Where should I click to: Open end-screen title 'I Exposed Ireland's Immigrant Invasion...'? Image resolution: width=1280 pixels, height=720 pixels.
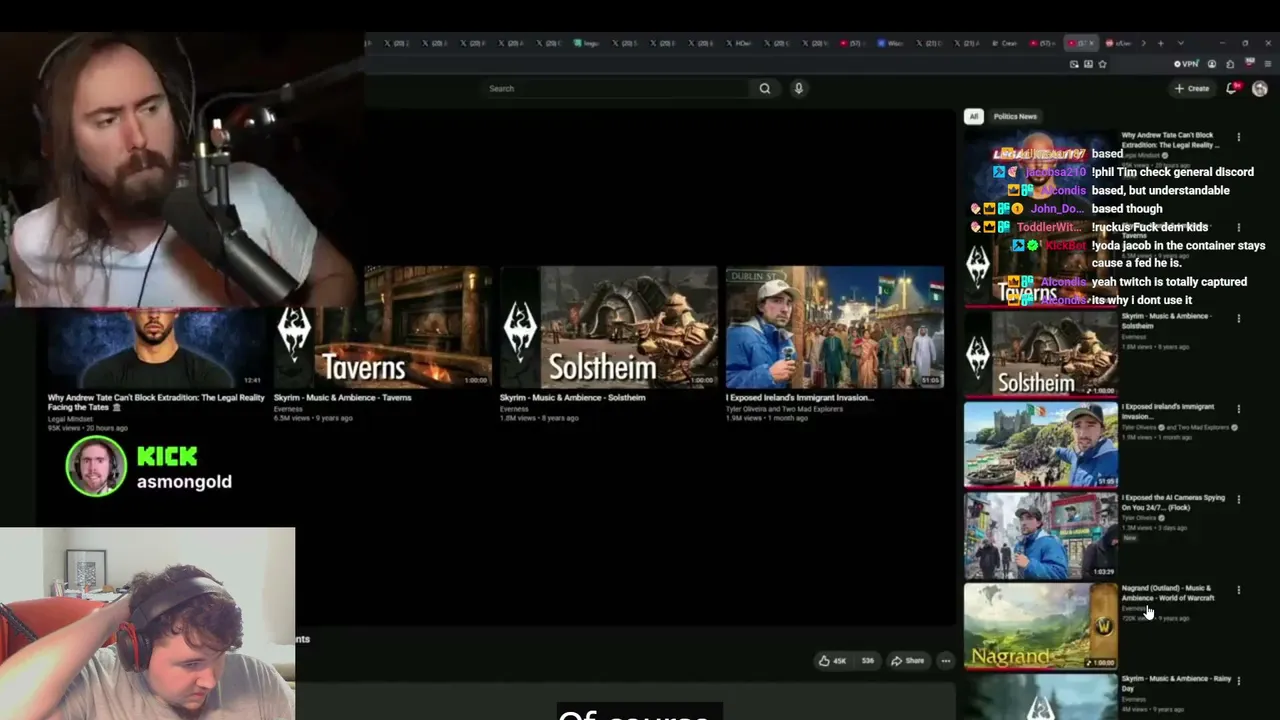800,398
